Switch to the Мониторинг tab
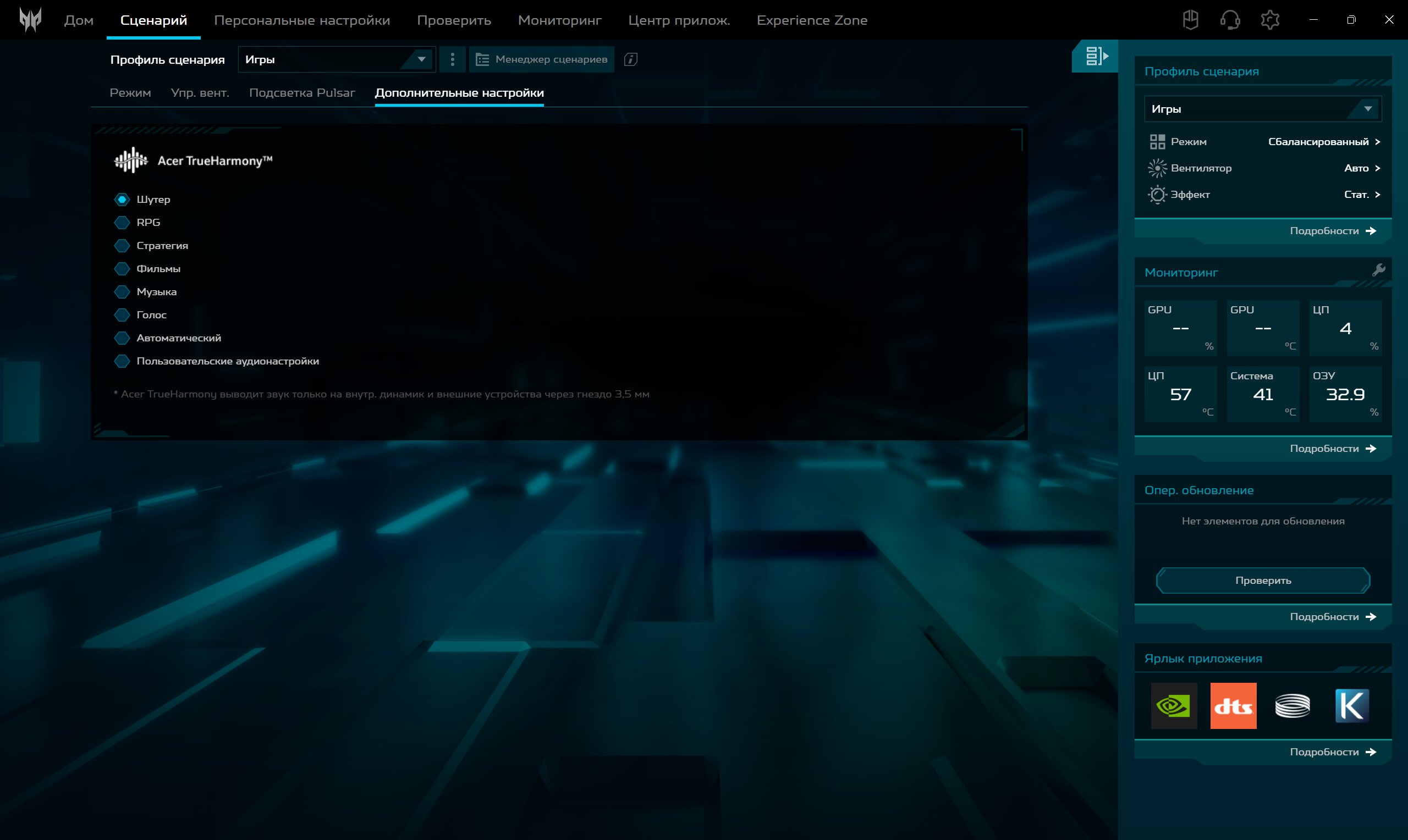The width and height of the screenshot is (1408, 840). (559, 20)
